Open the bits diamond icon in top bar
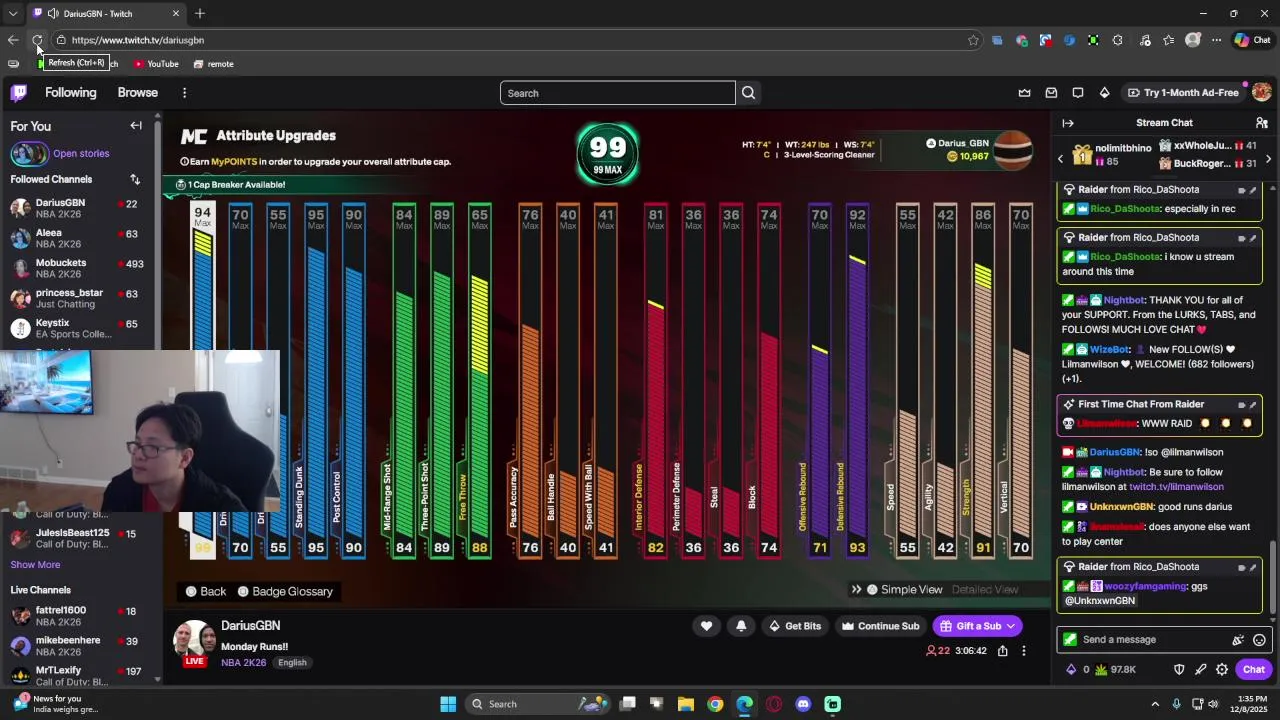 click(x=1104, y=93)
